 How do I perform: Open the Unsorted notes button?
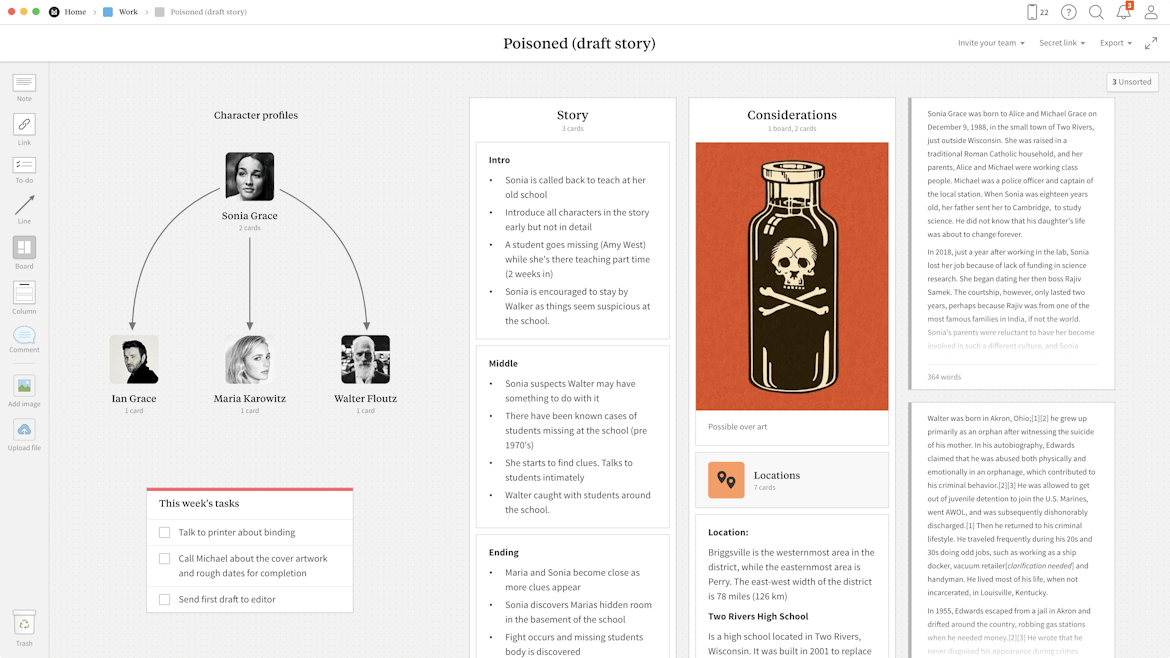click(x=1132, y=82)
